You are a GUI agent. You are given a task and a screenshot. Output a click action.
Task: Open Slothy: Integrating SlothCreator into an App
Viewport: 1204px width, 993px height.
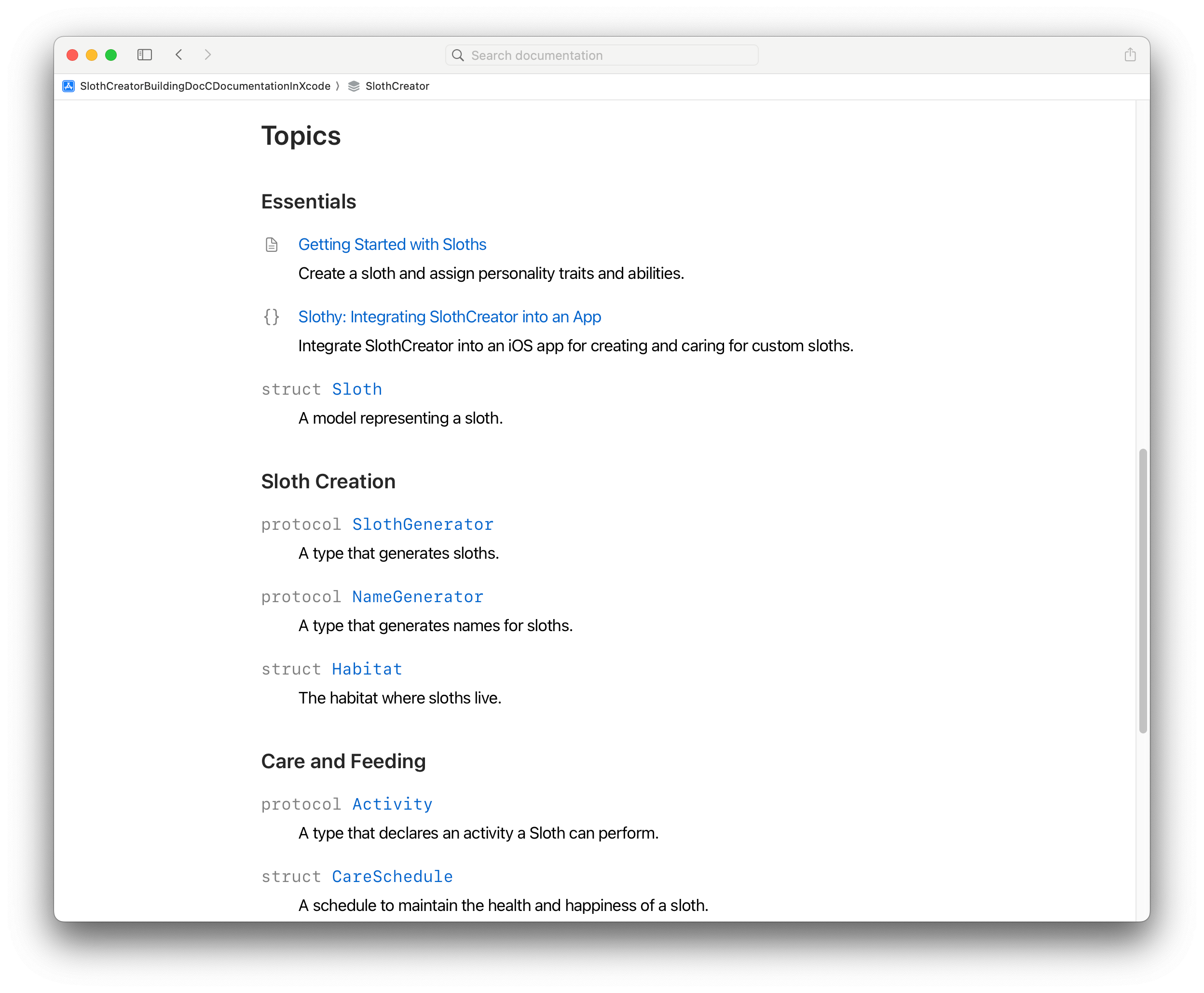tap(450, 317)
